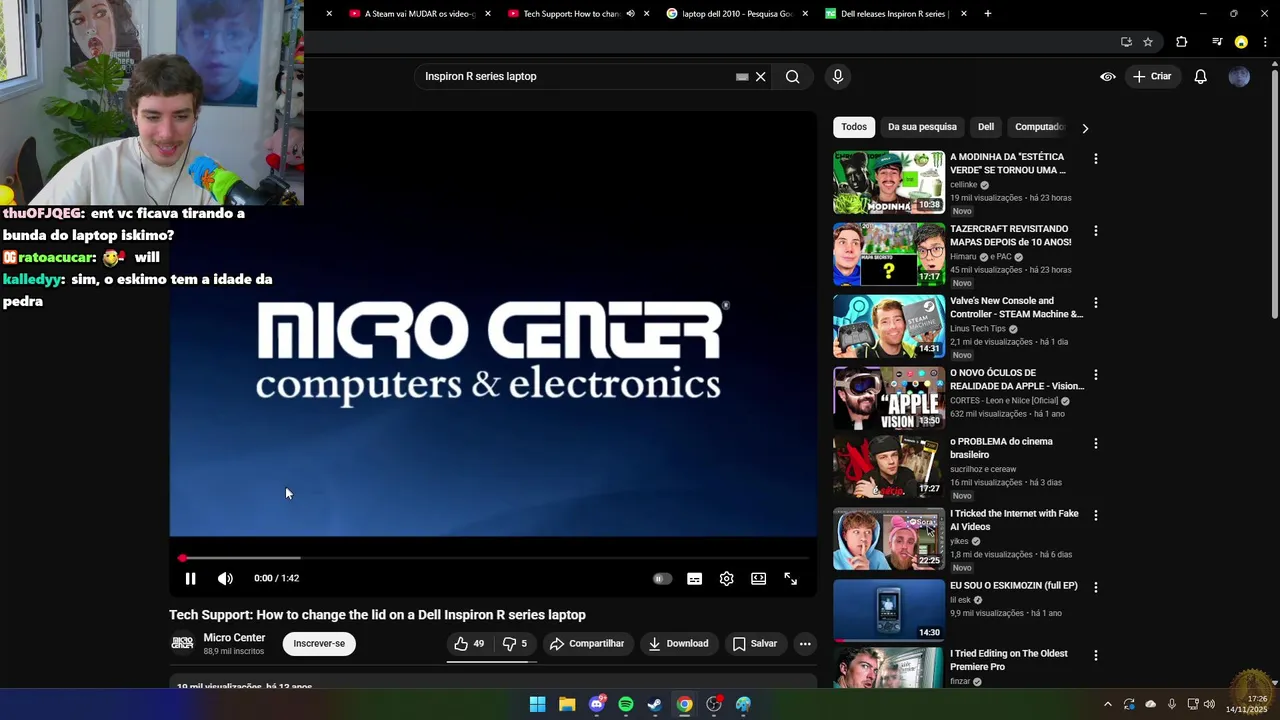Screen dimensions: 1280x720
Task: Dislike the video with 5 dislikes
Action: point(514,644)
